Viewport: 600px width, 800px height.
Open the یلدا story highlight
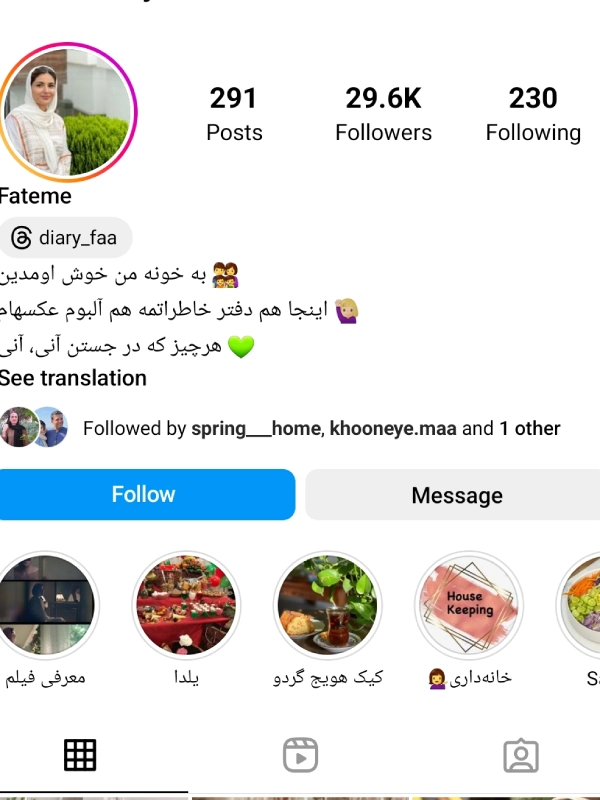(x=186, y=605)
